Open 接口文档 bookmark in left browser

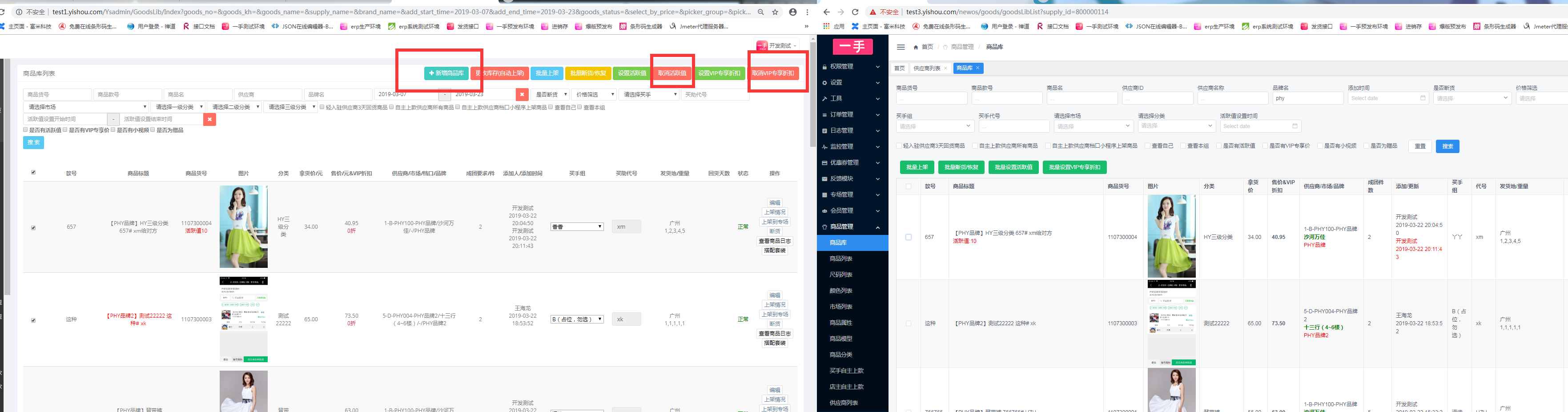[199, 26]
